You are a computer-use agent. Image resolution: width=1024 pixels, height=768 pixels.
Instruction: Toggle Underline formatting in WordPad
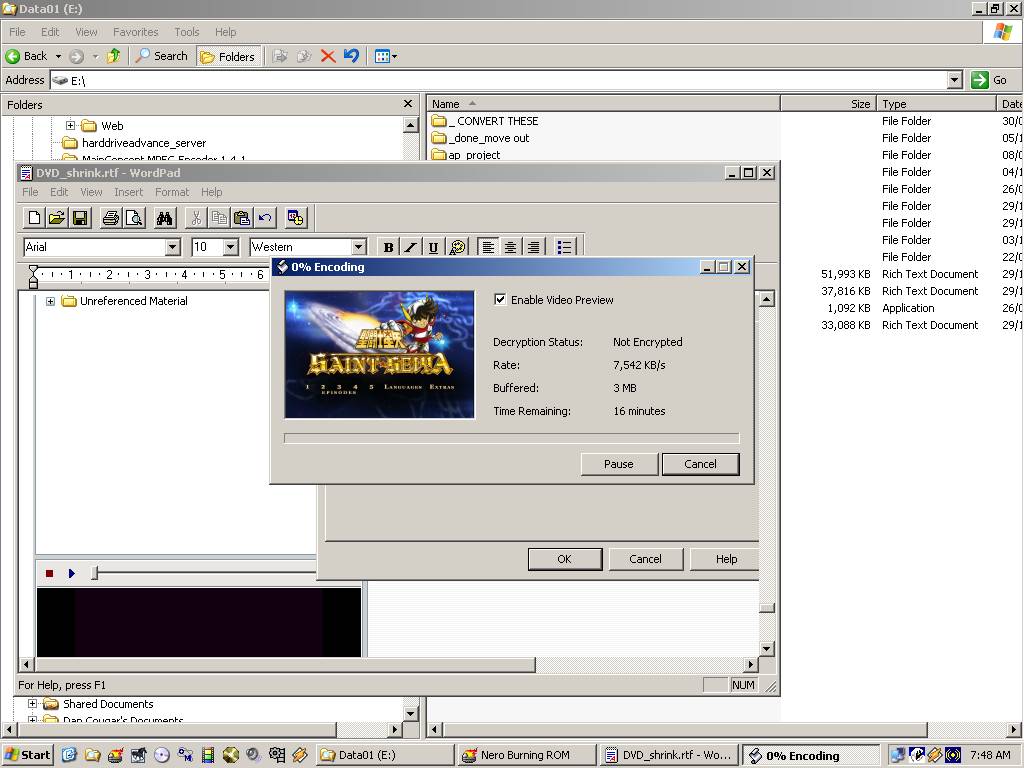pyautogui.click(x=433, y=247)
